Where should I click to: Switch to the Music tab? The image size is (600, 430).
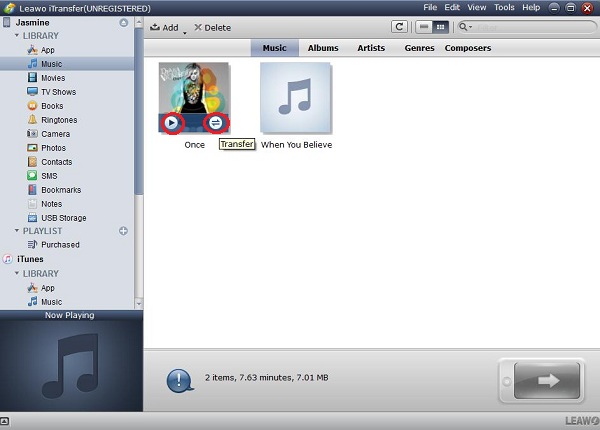pos(274,48)
